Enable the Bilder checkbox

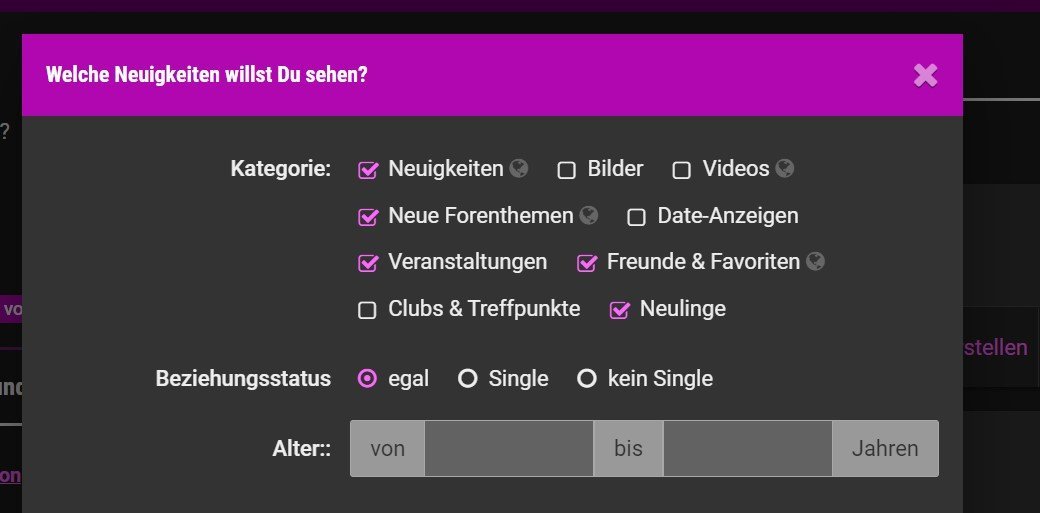pos(566,170)
